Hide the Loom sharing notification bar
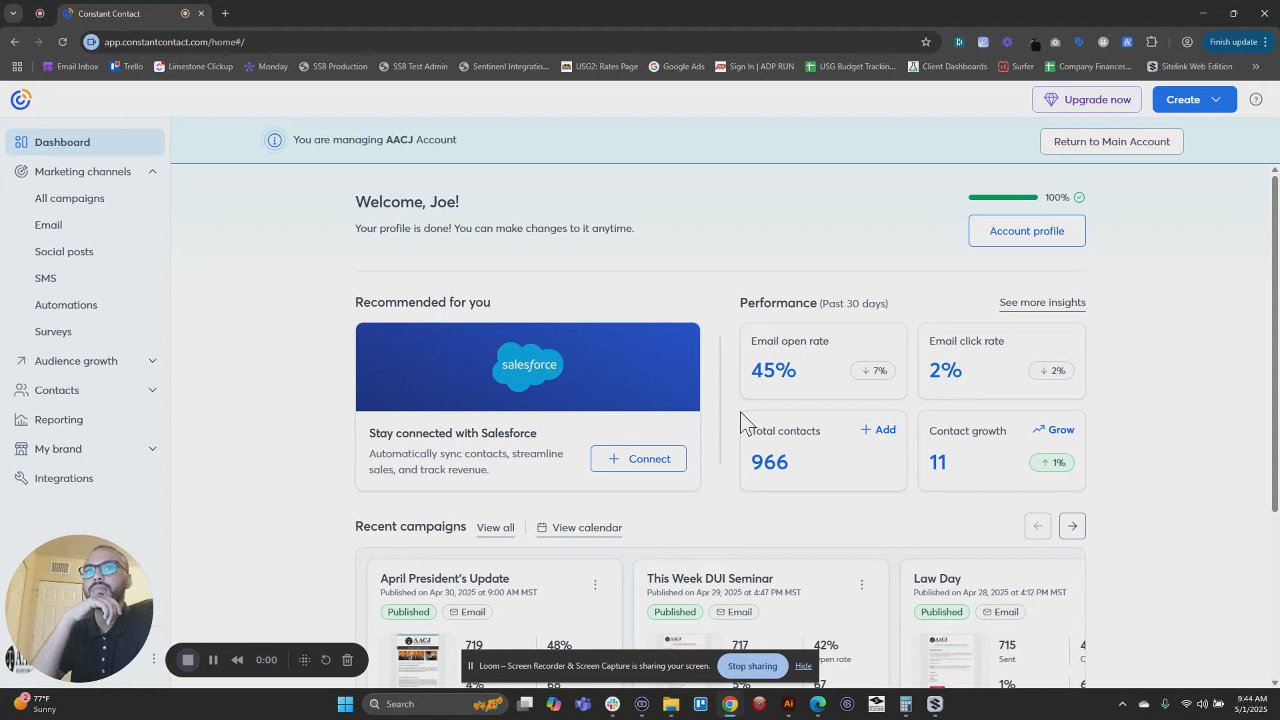The image size is (1280, 720). click(803, 666)
